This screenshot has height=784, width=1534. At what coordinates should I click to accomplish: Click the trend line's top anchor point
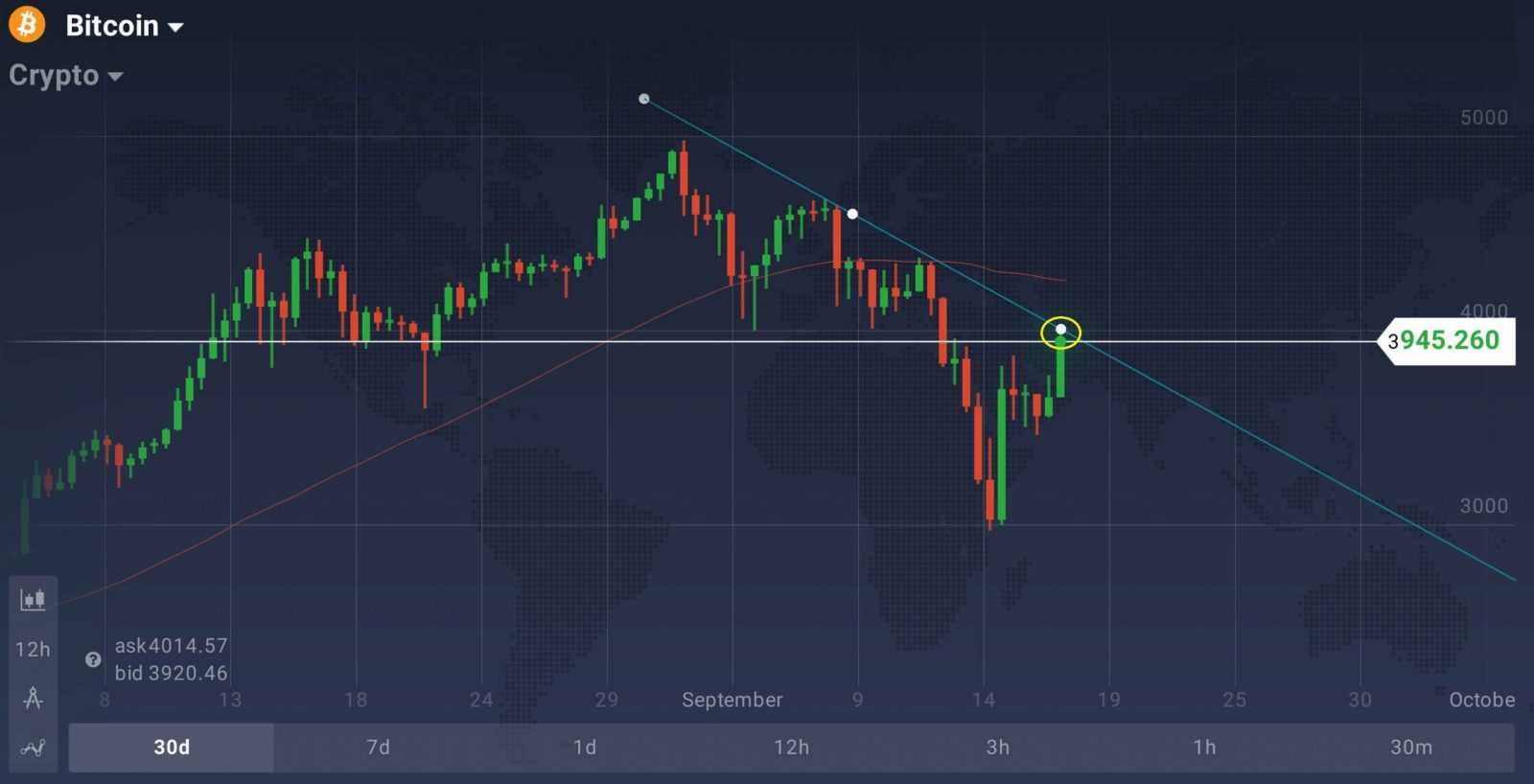tap(644, 99)
